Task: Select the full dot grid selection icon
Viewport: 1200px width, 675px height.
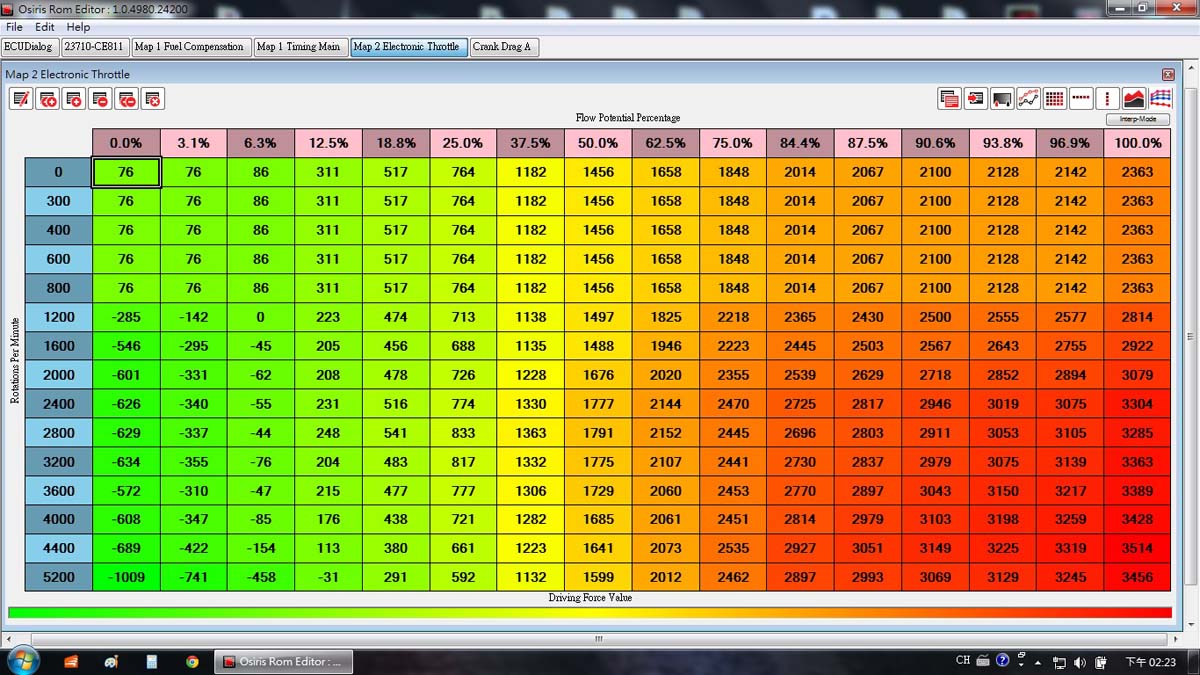Action: 1055,98
